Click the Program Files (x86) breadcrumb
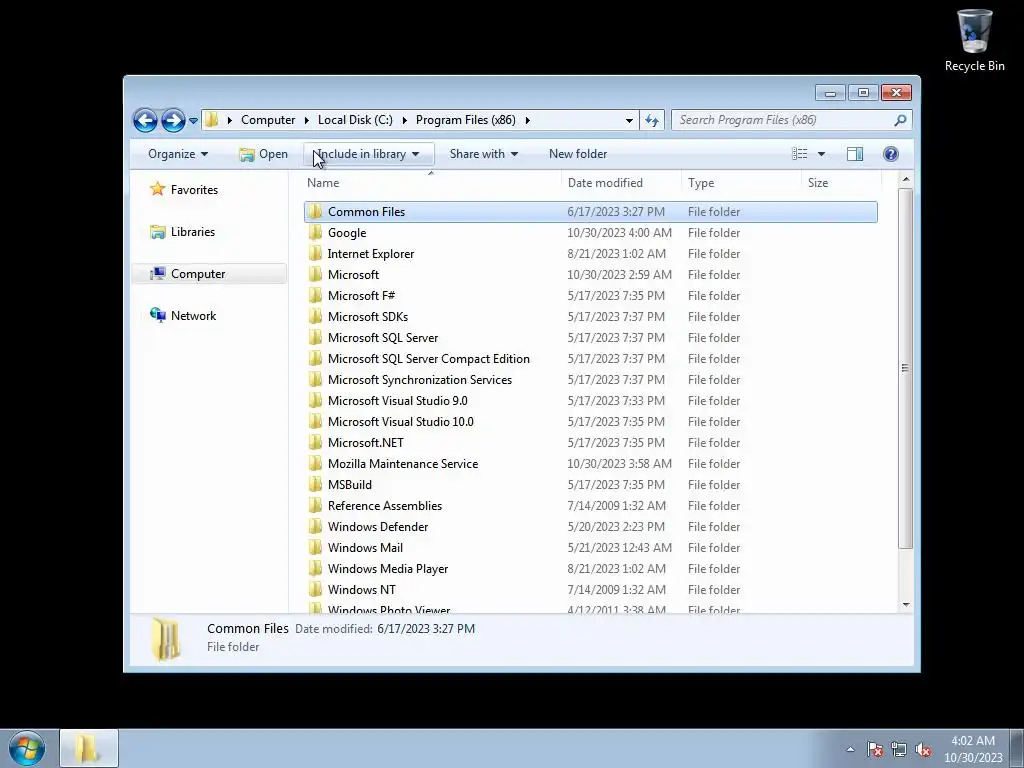Viewport: 1024px width, 768px height. [x=466, y=120]
